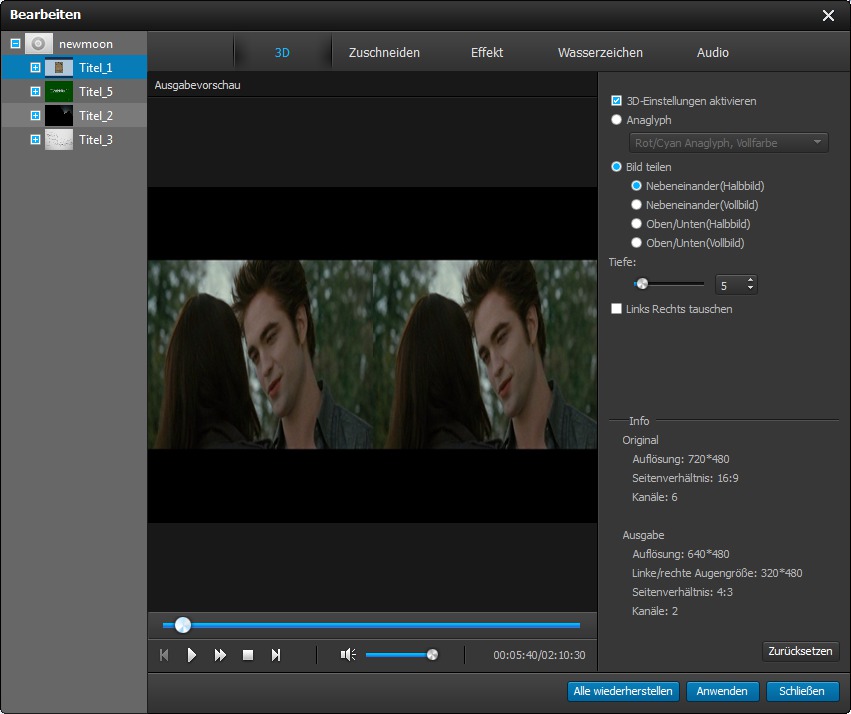The height and width of the screenshot is (714, 851).
Task: Click the text Kanäle: 2
Action: point(655,611)
